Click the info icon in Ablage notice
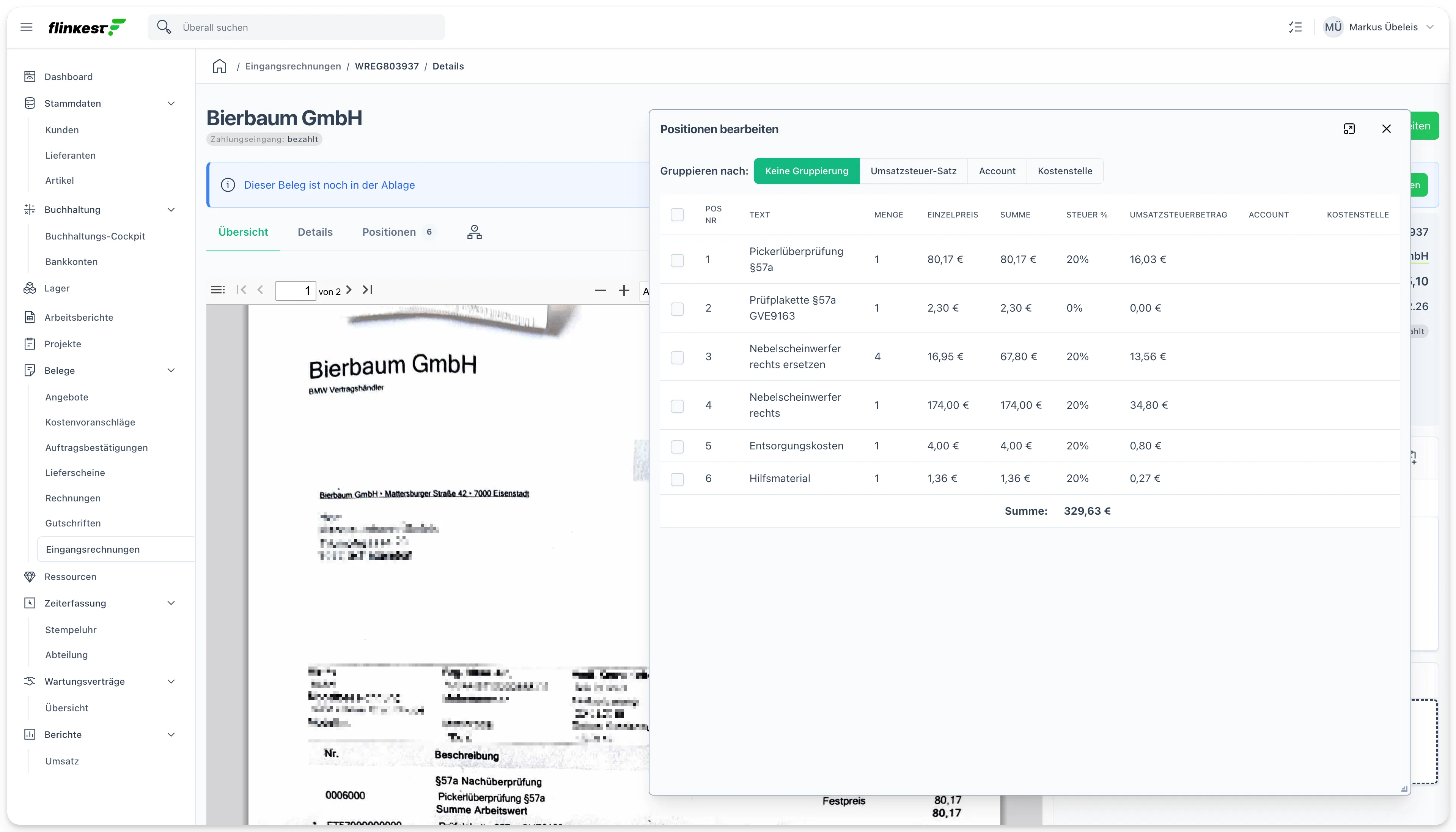 (228, 184)
